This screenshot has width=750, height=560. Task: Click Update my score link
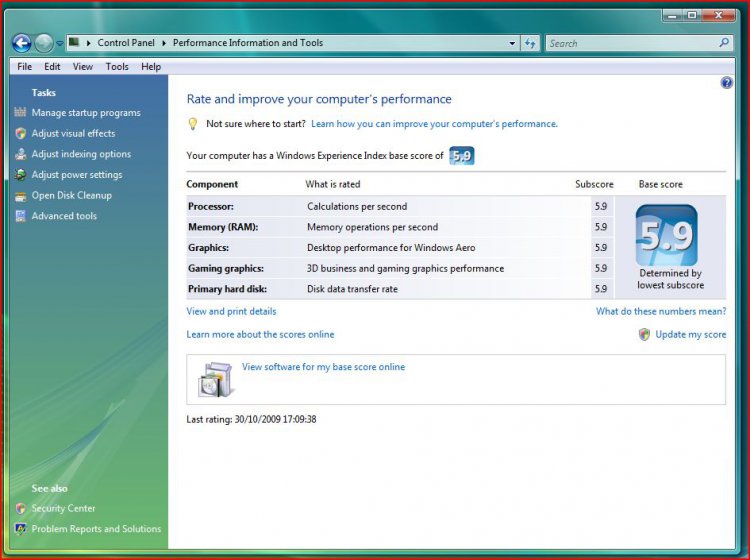click(x=691, y=334)
